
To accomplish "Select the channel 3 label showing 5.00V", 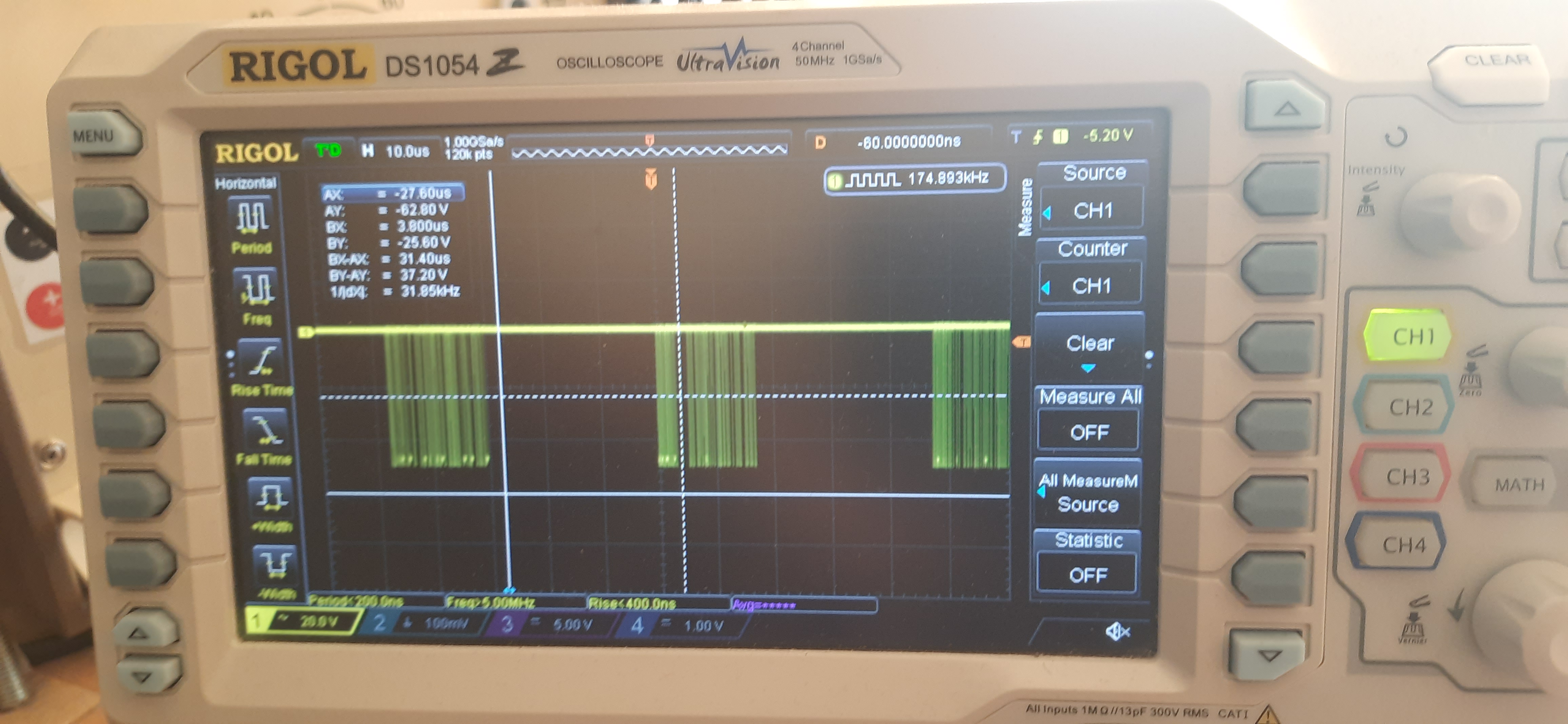I will coord(551,624).
